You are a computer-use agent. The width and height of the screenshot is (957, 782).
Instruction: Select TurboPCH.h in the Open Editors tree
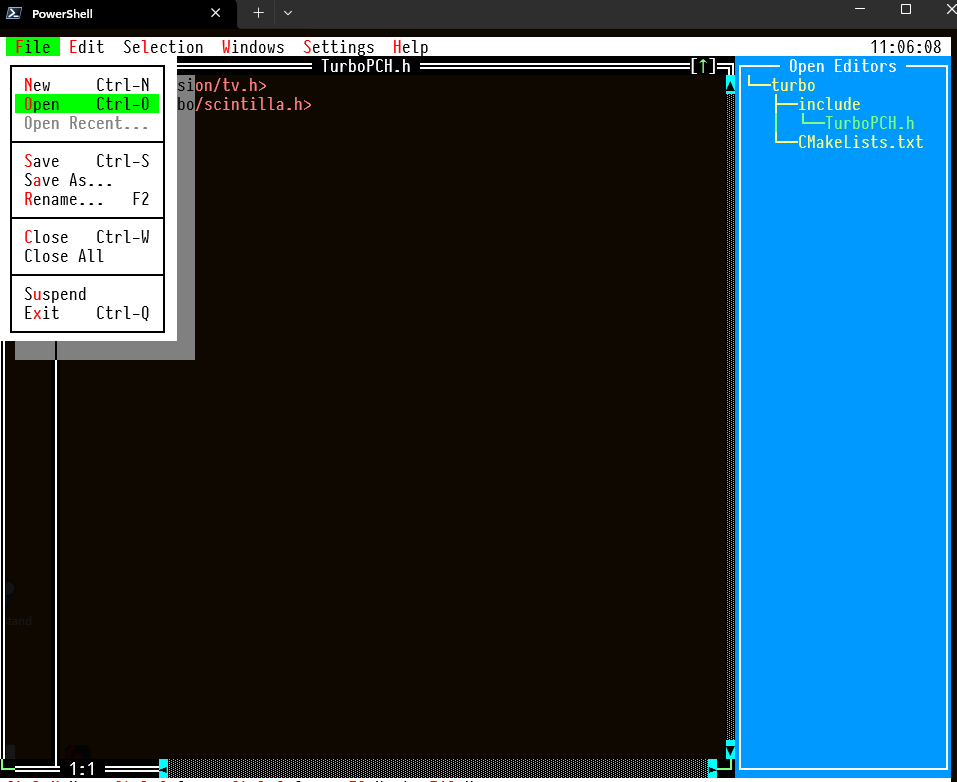coord(869,123)
